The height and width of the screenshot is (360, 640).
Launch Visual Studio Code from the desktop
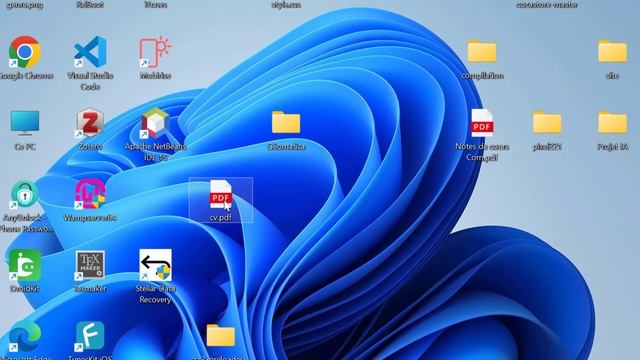coord(90,52)
